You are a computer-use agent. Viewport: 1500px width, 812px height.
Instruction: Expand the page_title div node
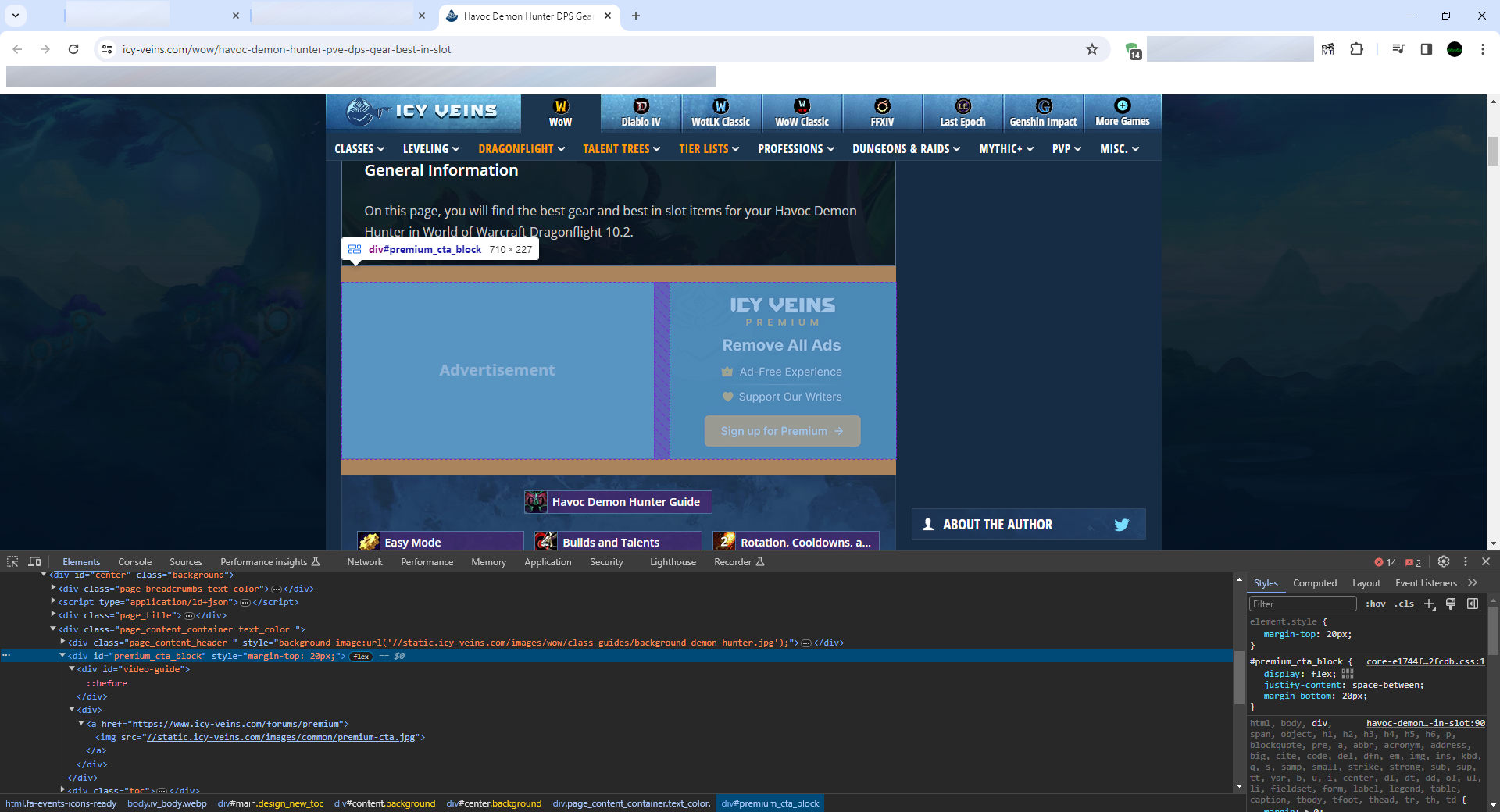(x=54, y=615)
